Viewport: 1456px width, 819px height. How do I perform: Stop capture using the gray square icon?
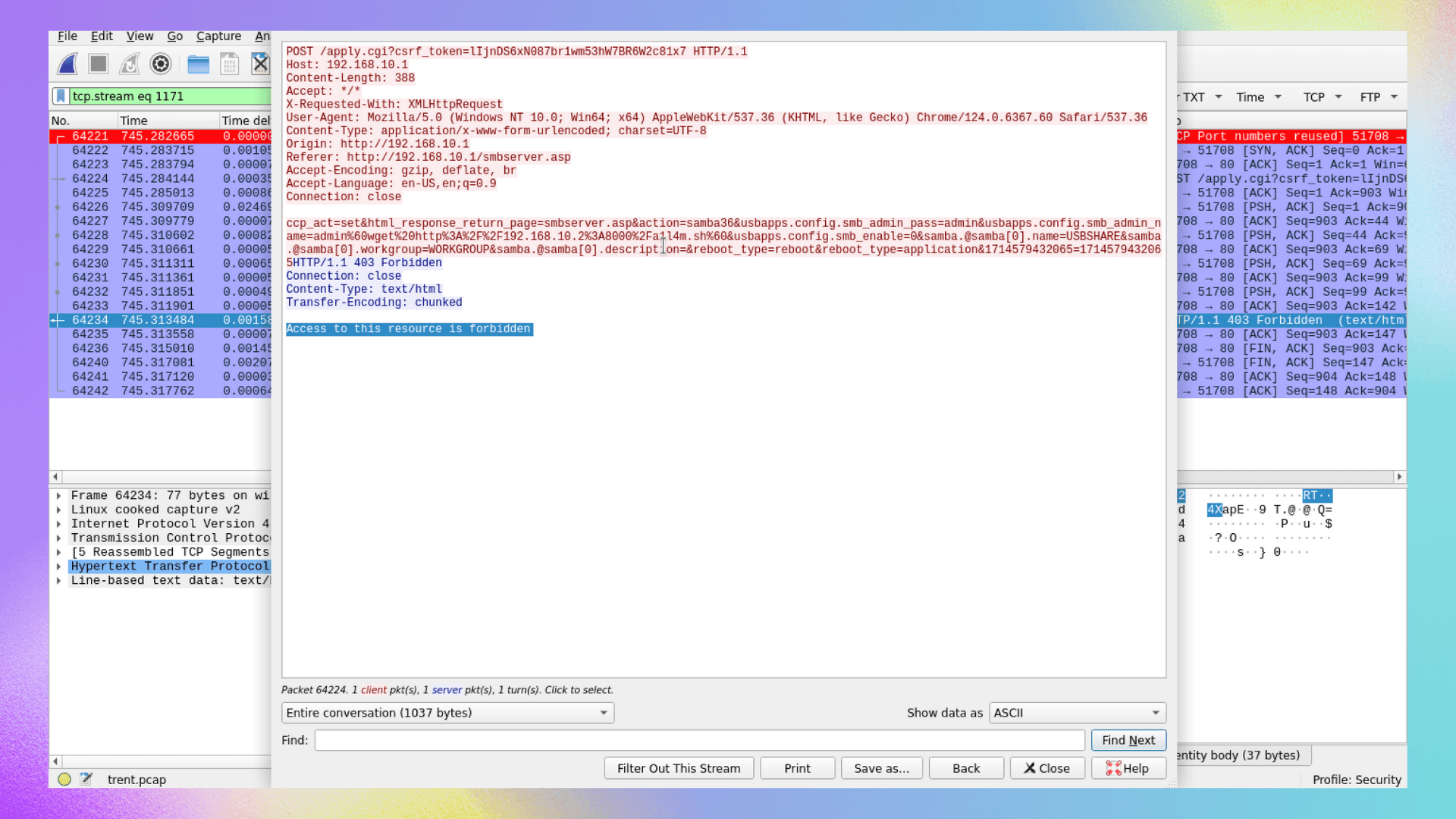coord(98,64)
